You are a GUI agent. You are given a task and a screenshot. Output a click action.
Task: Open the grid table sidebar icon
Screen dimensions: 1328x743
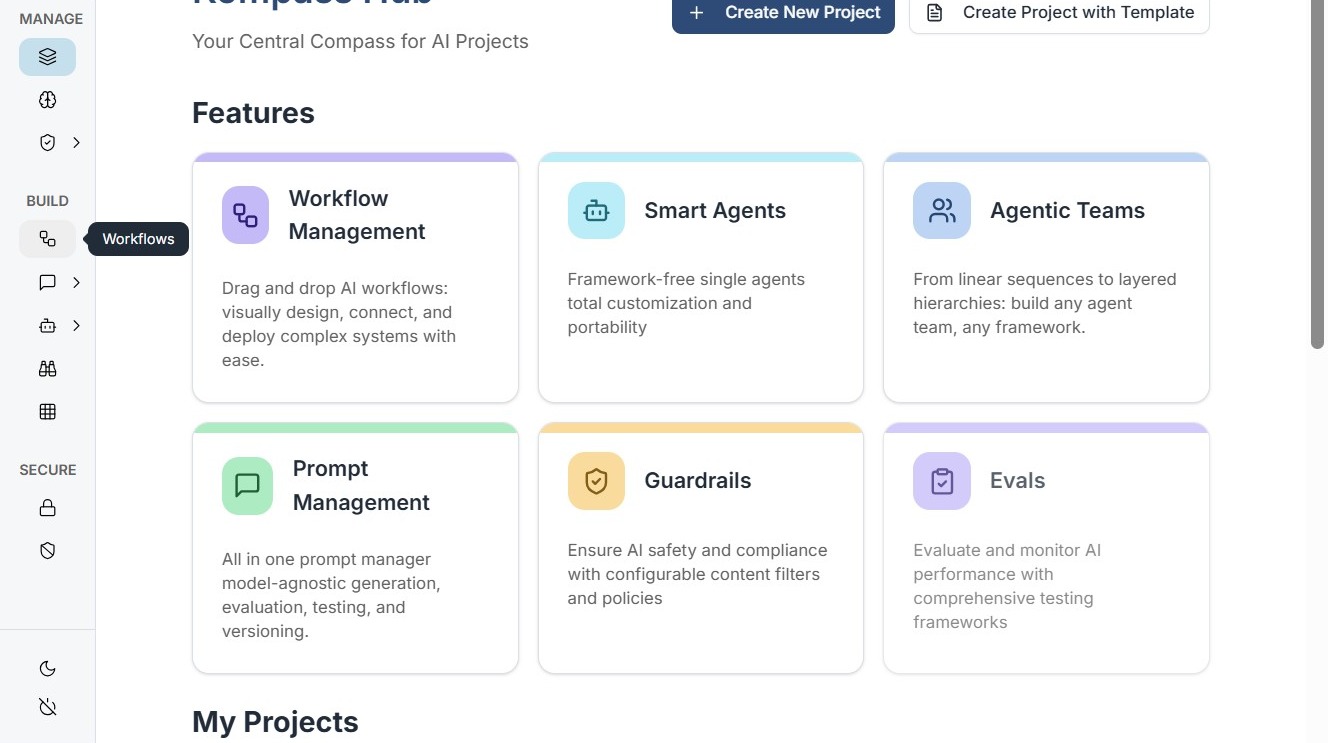tap(47, 412)
